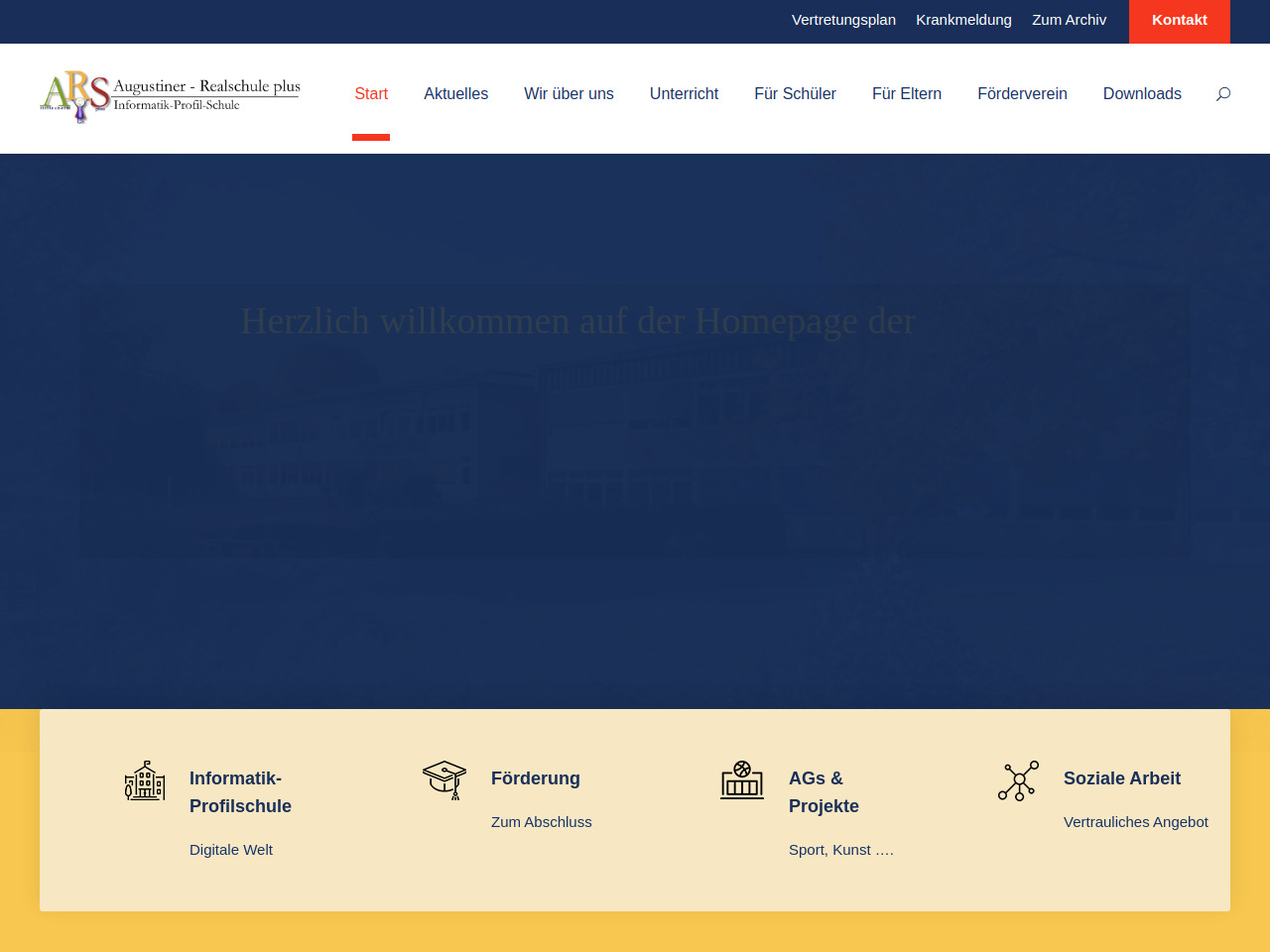The width and height of the screenshot is (1270, 952).
Task: Click the search magnifier icon
Action: click(1223, 94)
